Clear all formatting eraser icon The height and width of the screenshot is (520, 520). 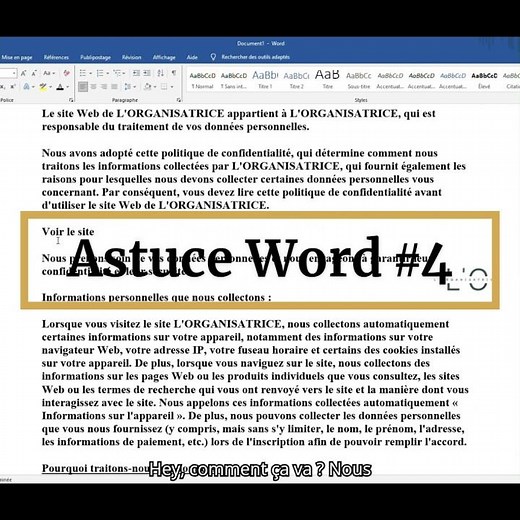point(67,73)
